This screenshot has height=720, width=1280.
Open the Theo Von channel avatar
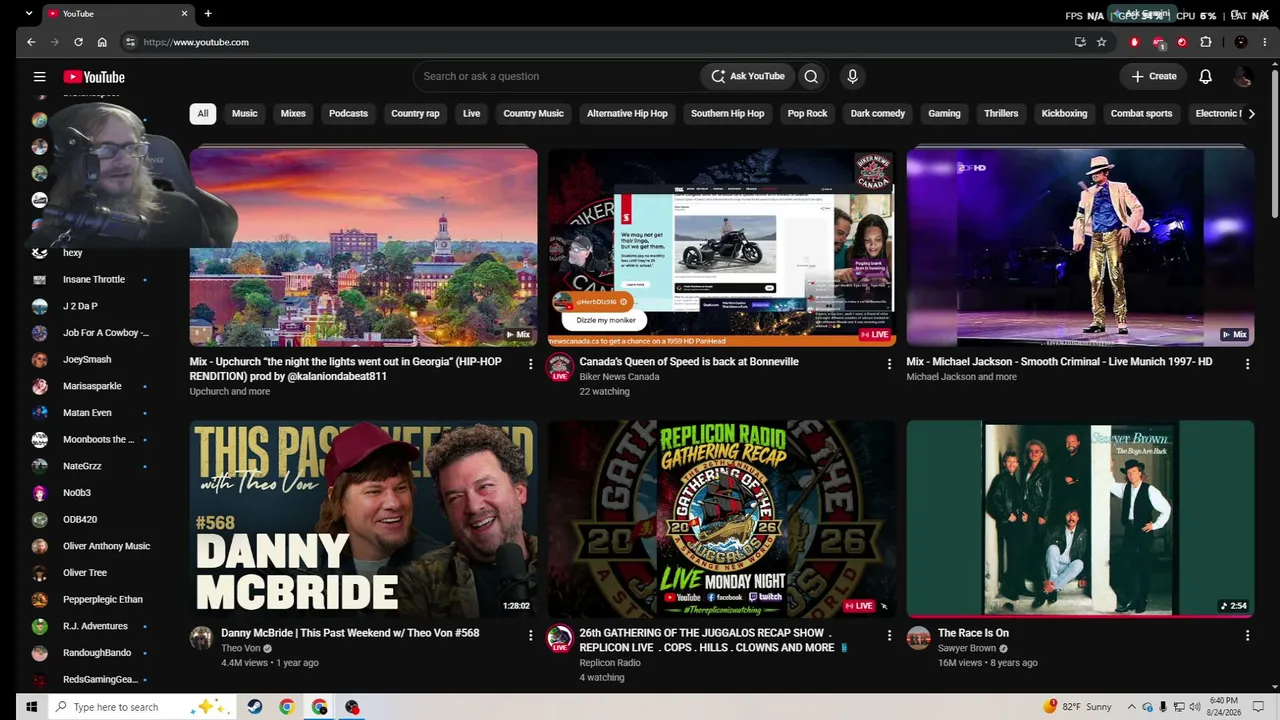coord(202,638)
